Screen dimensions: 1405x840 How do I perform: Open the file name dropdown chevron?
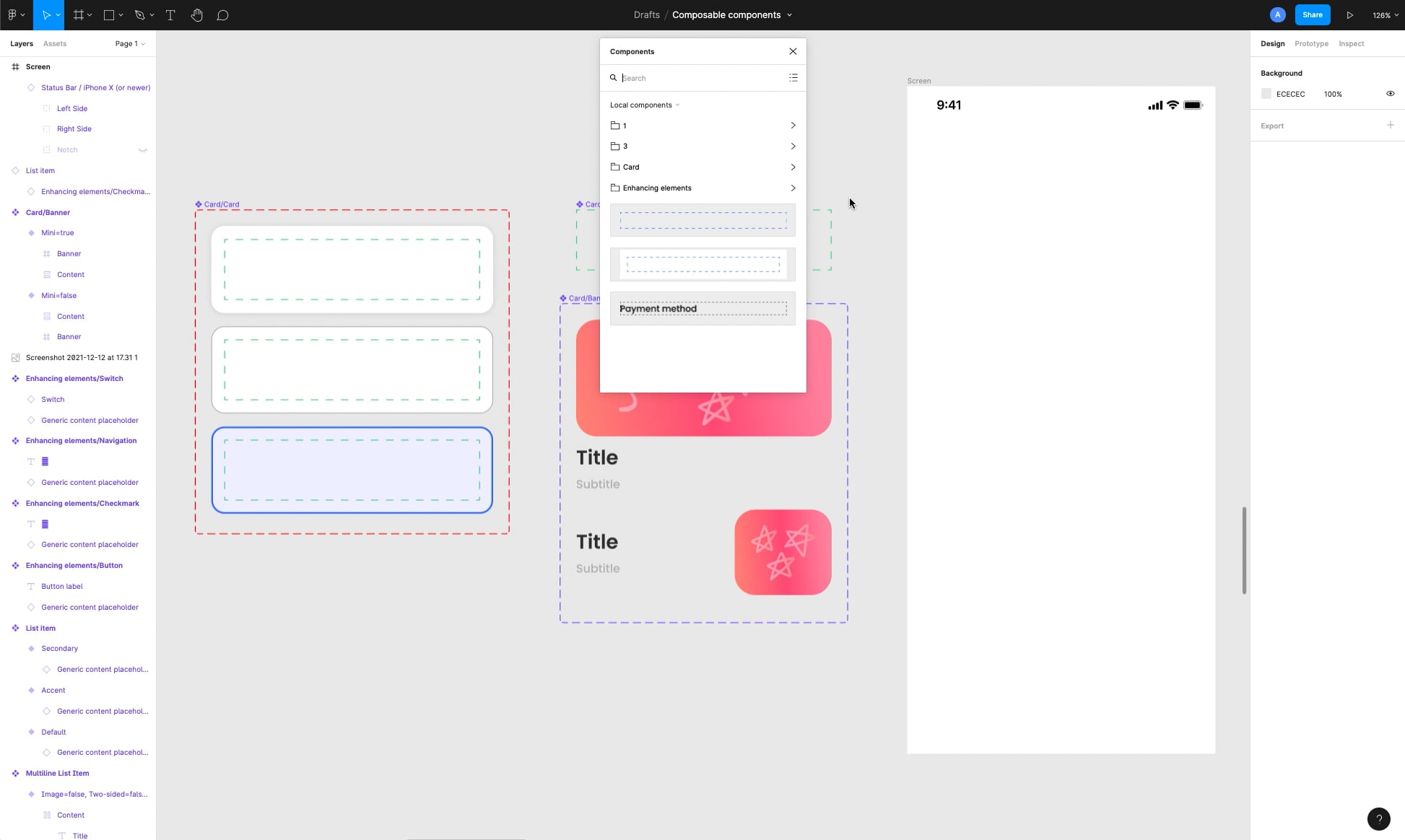pos(789,14)
